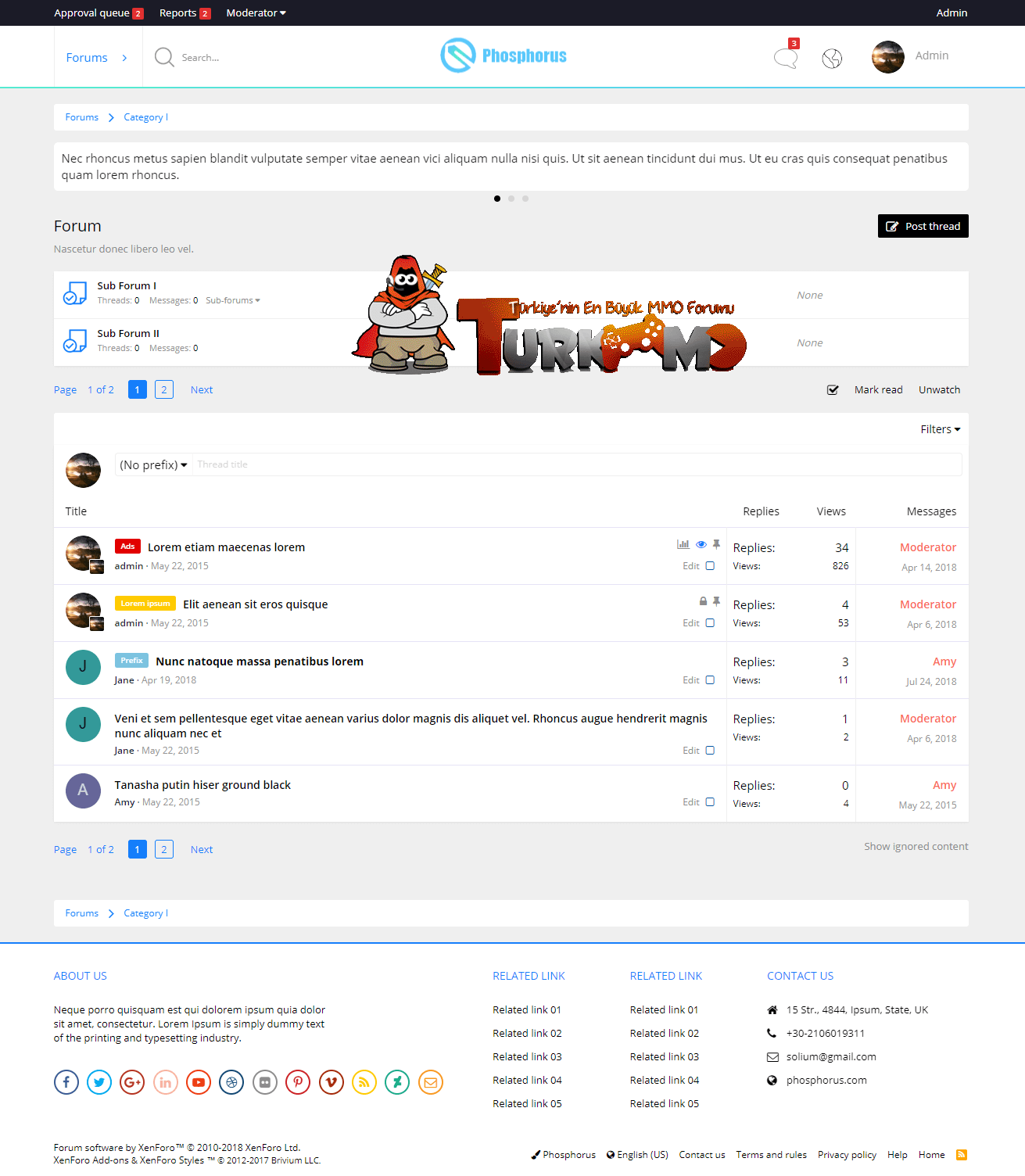Open Jane's avatar on Nunc natoque thread
Image resolution: width=1025 pixels, height=1176 pixels.
[83, 667]
